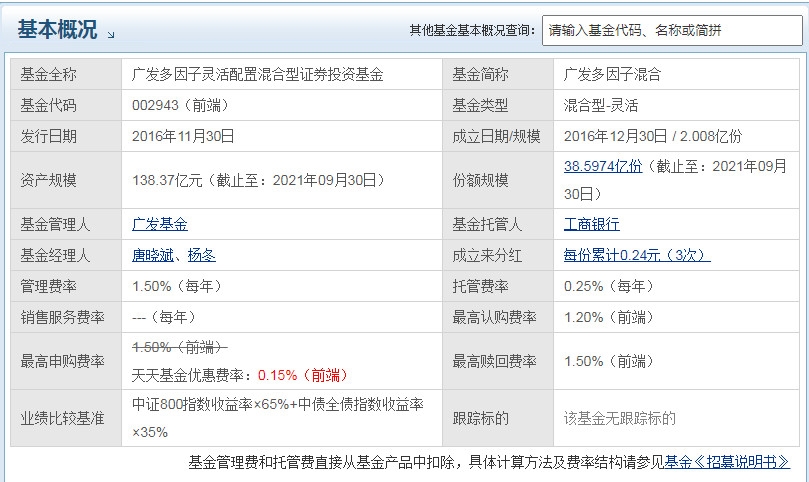
Task: Open the 广发基金 fund manager company link
Action: coord(160,224)
